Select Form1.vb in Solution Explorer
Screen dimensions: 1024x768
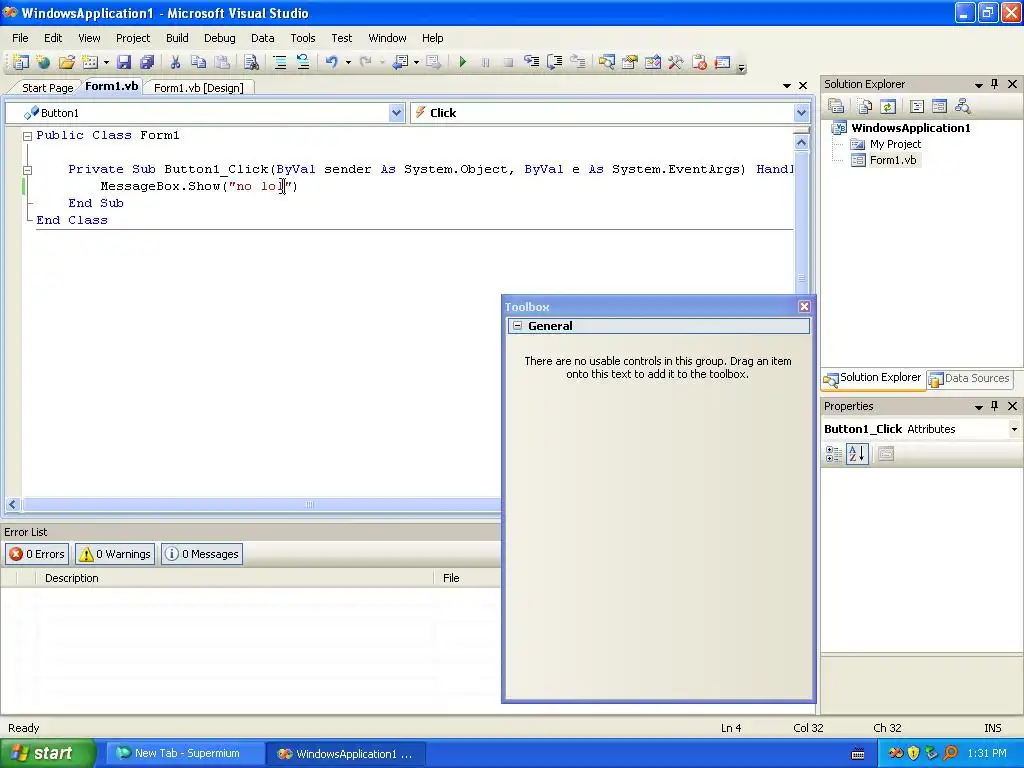pos(892,160)
